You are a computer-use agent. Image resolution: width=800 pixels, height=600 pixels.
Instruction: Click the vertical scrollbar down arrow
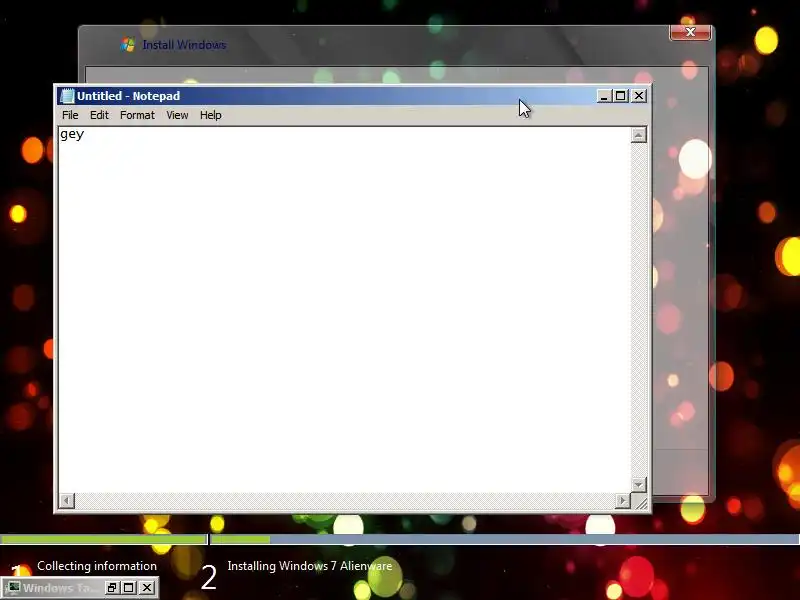point(639,484)
